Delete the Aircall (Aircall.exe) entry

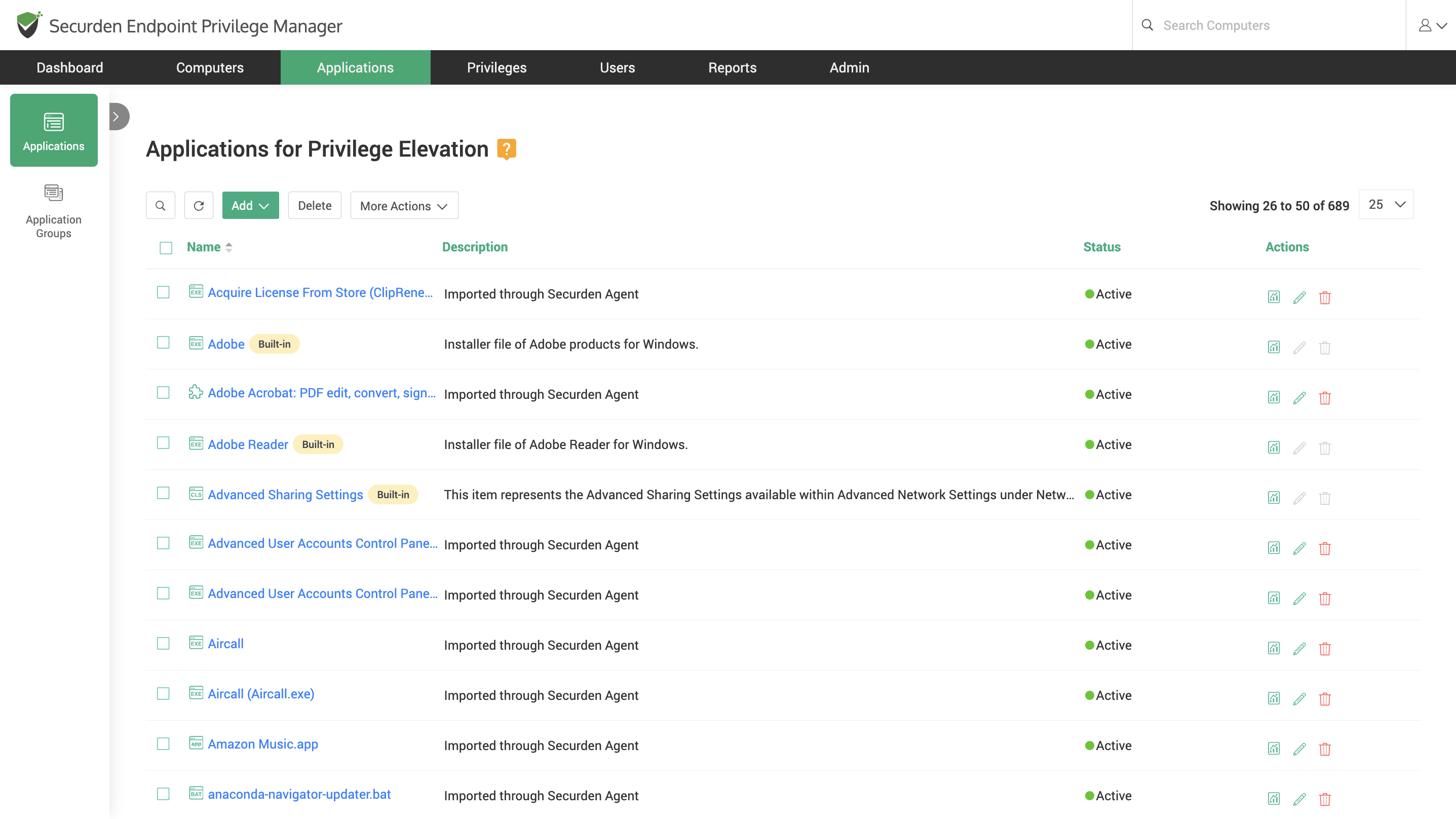click(x=1325, y=698)
